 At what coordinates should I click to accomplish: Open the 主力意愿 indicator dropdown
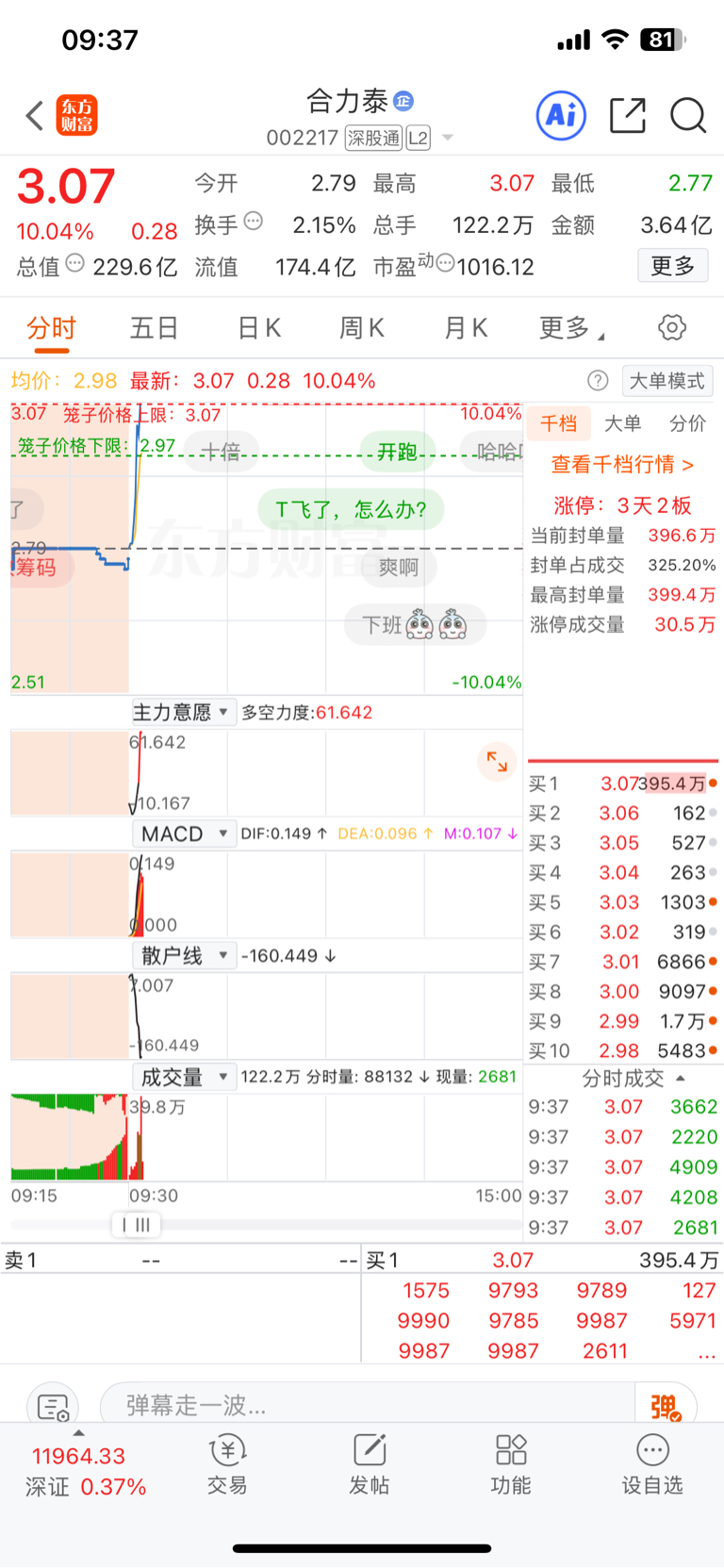click(182, 712)
